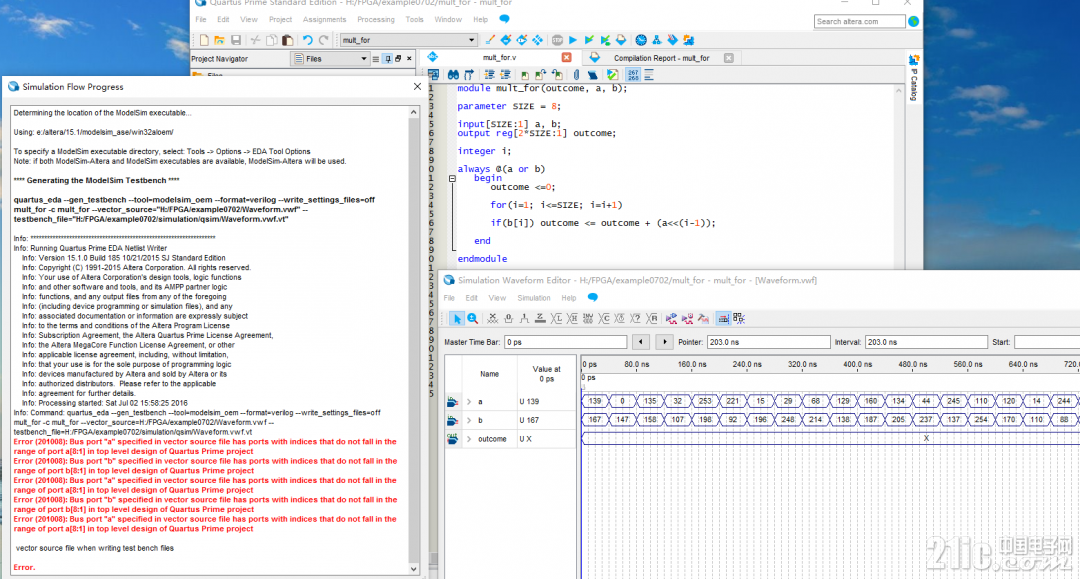Click the paperclip icon in editor toolbar
Viewport: 1080px width, 579px height.
coord(577,74)
